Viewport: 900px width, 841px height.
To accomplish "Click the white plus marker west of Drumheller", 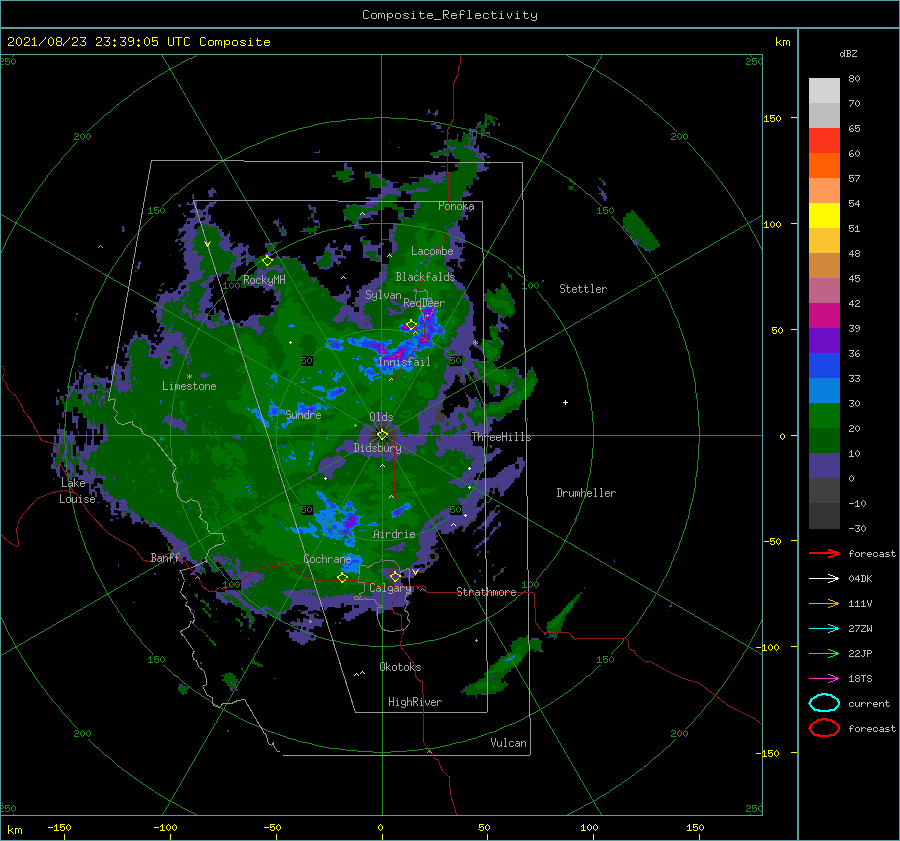I will (565, 402).
